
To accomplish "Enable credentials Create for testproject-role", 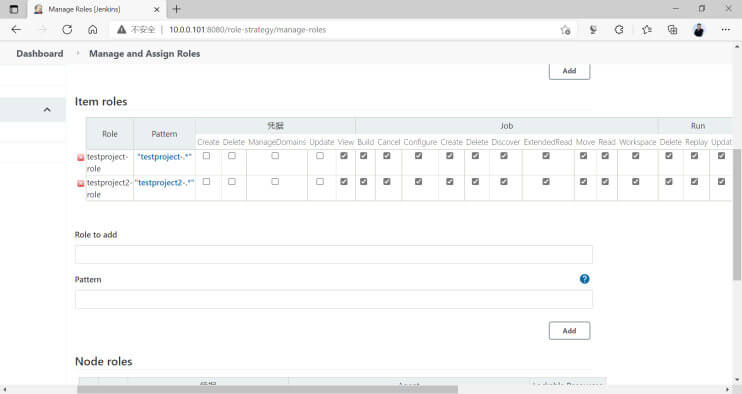I will 206,156.
